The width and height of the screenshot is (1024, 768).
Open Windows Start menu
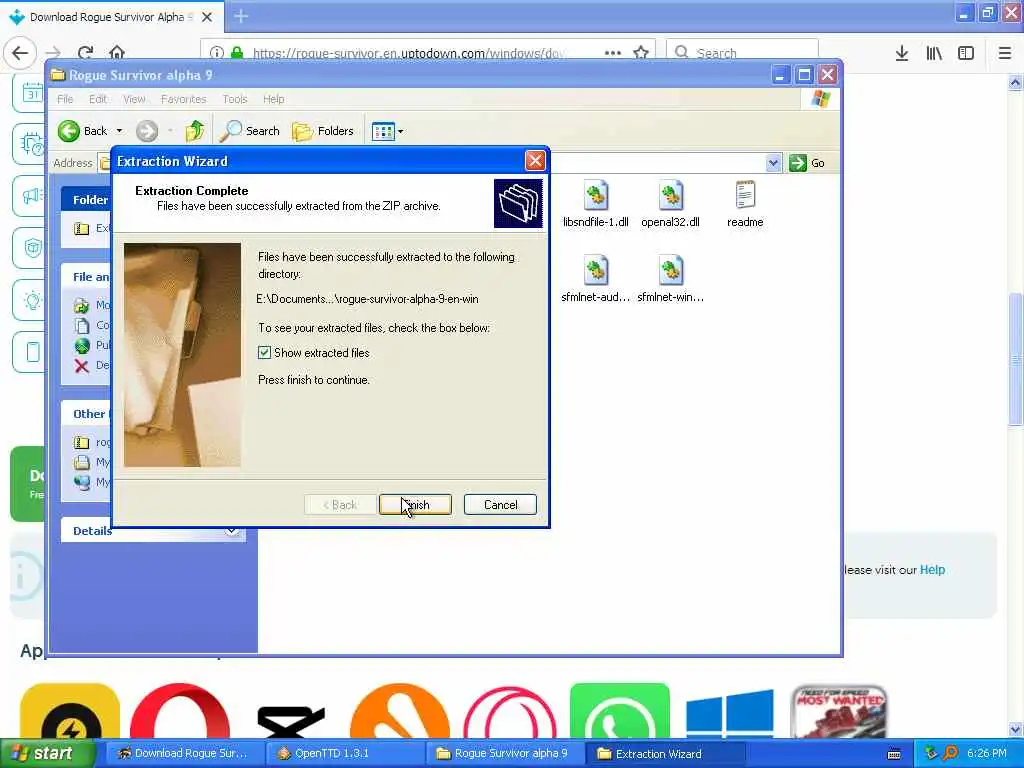coord(48,753)
